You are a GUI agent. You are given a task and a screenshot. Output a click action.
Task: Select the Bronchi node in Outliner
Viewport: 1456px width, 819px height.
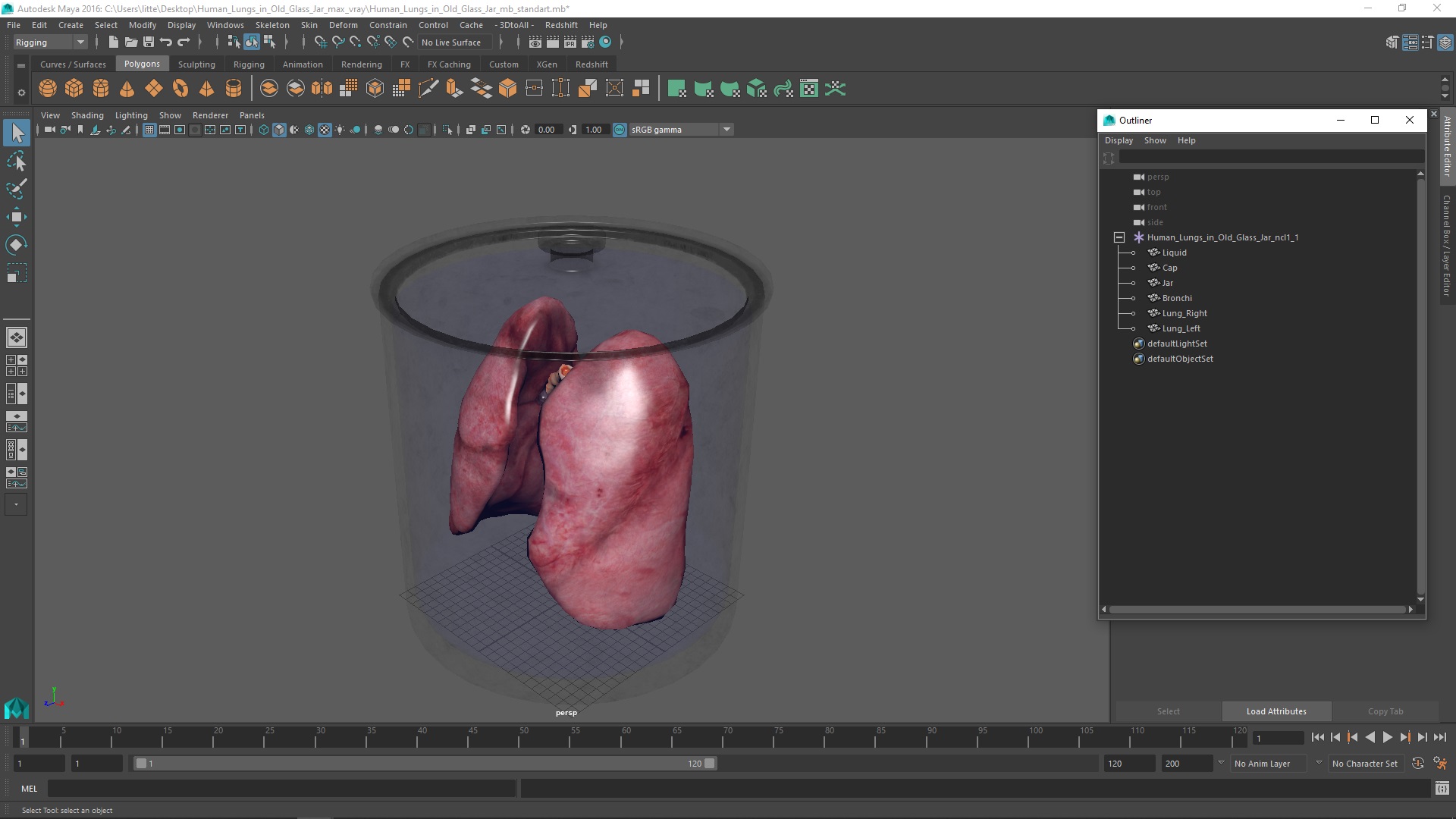coord(1177,298)
